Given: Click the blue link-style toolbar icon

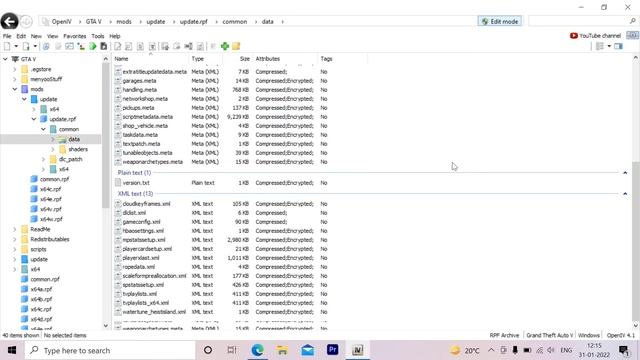Looking at the screenshot, I should point(46,47).
